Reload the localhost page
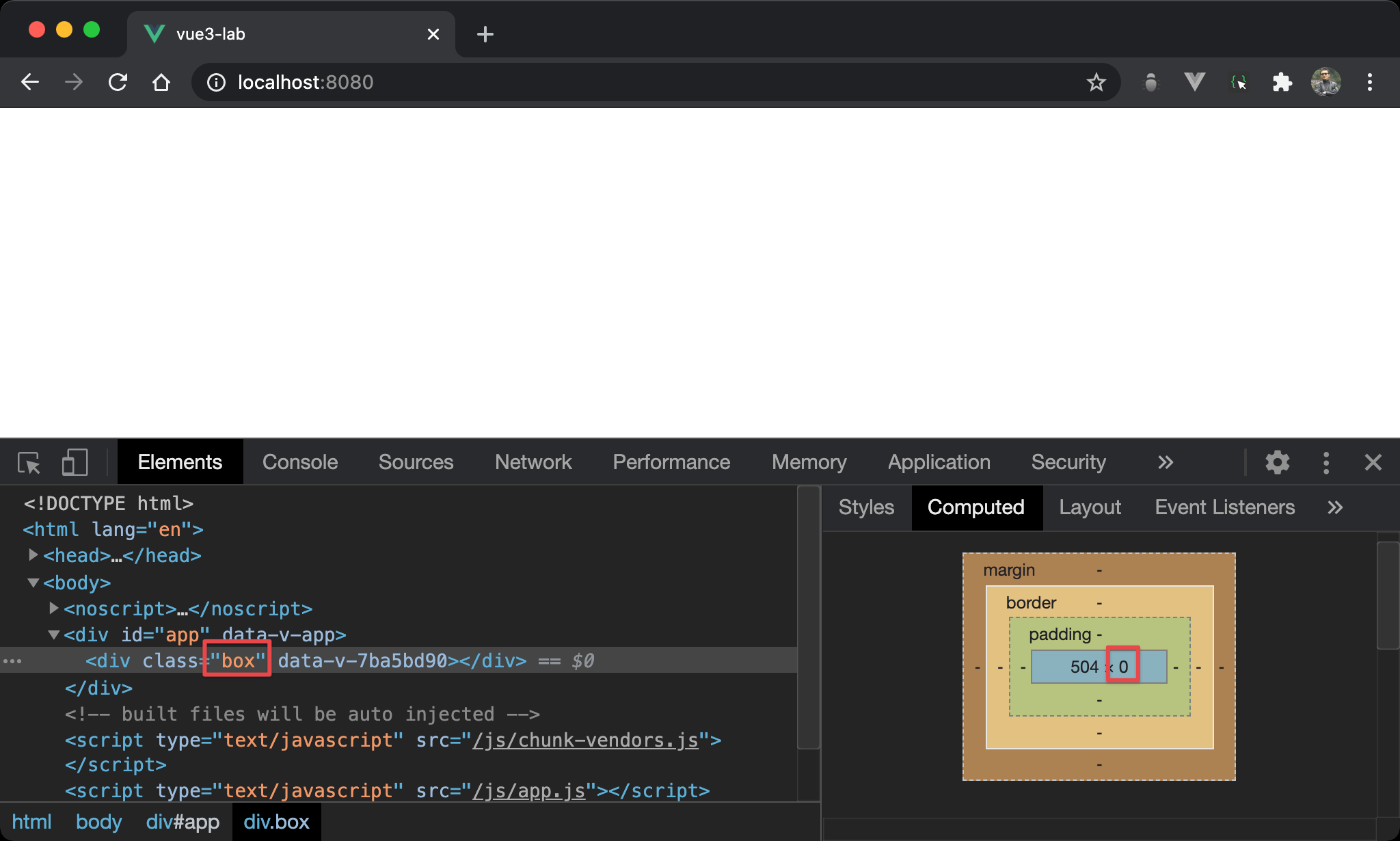 pyautogui.click(x=118, y=83)
